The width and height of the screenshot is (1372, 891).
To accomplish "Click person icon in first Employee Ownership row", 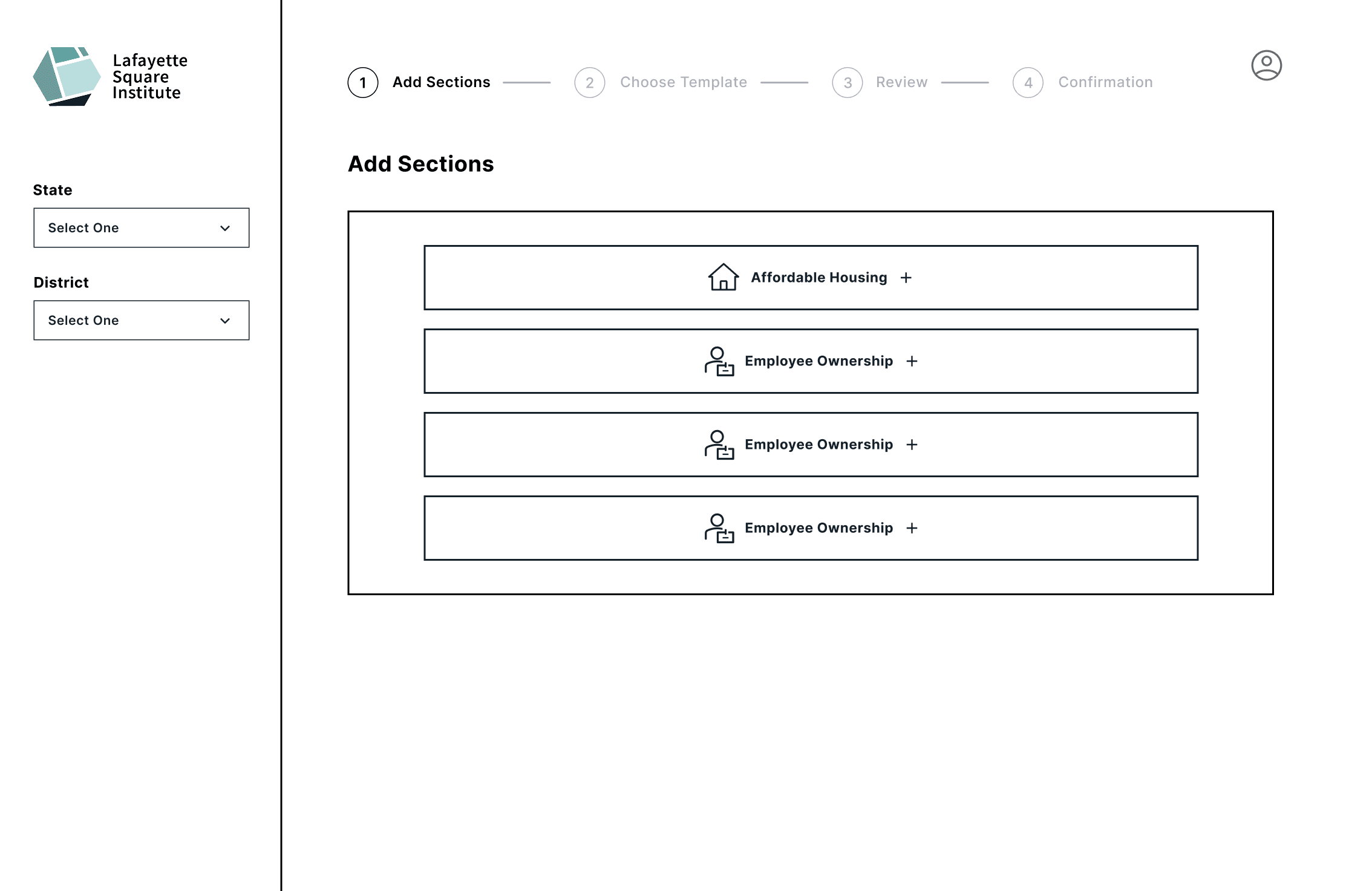I will pos(719,361).
